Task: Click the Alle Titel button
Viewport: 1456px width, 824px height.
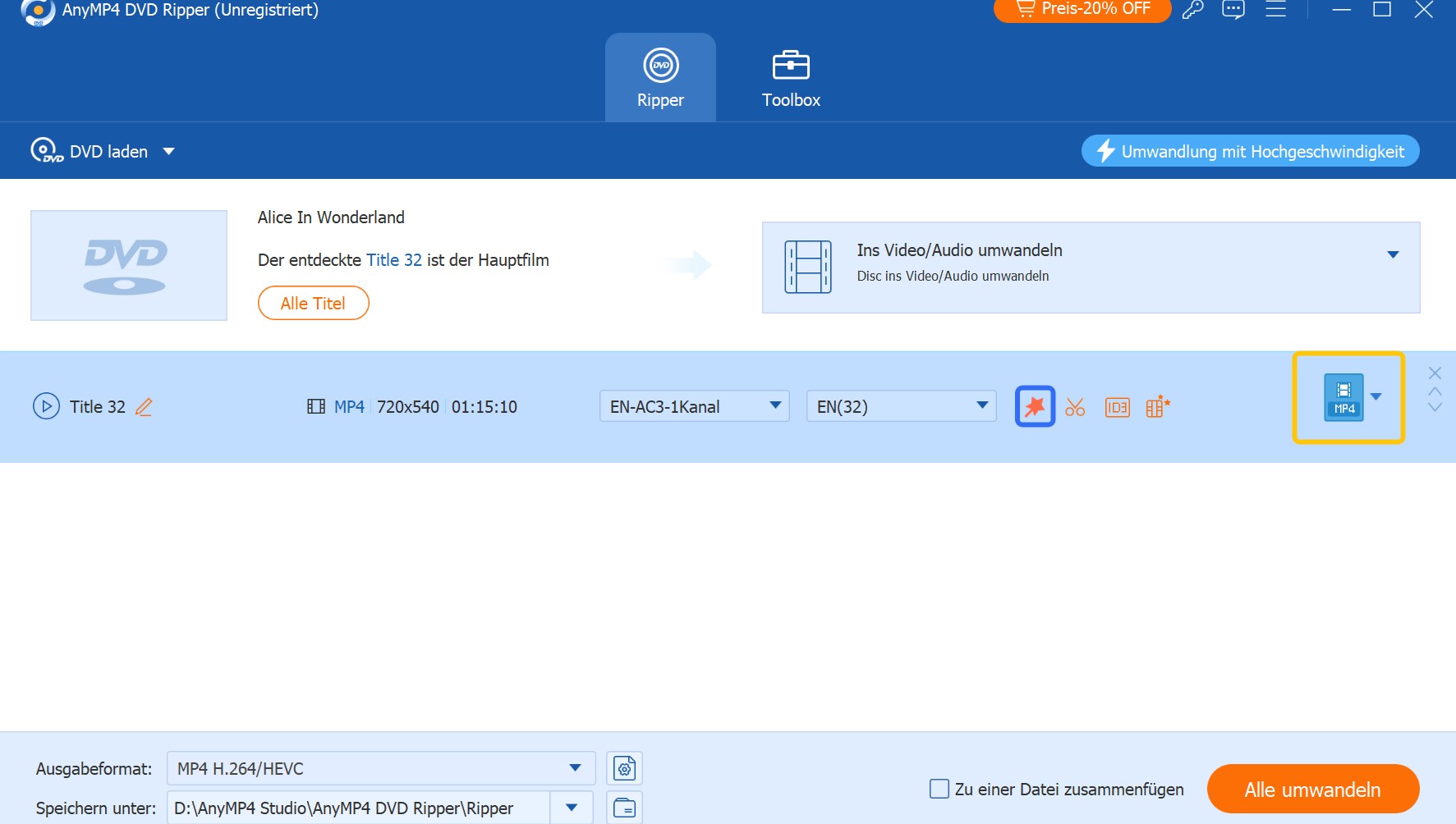Action: click(313, 303)
